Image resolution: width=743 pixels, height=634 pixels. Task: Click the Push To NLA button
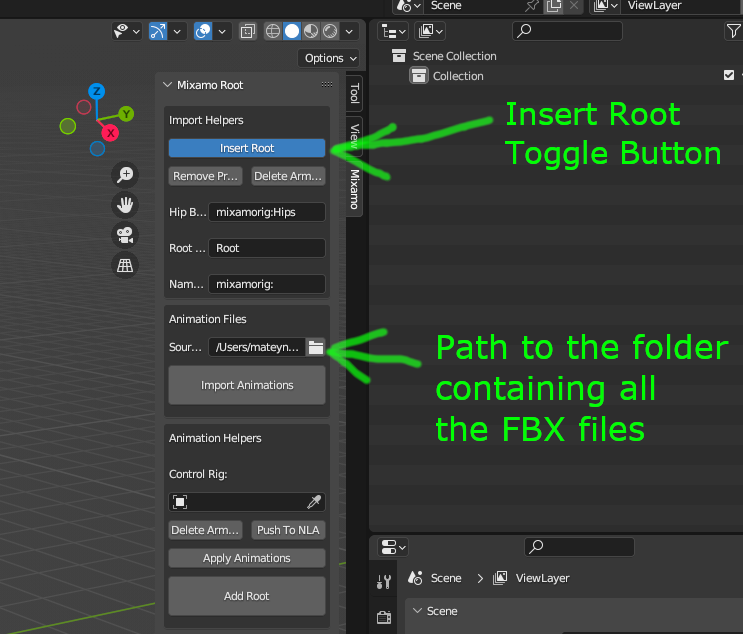[288, 530]
